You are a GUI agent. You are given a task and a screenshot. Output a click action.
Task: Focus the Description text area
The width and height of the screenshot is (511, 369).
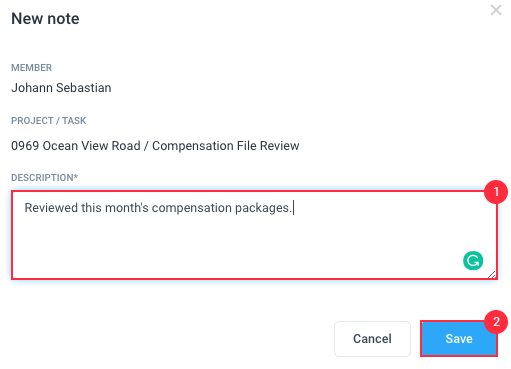(x=254, y=235)
